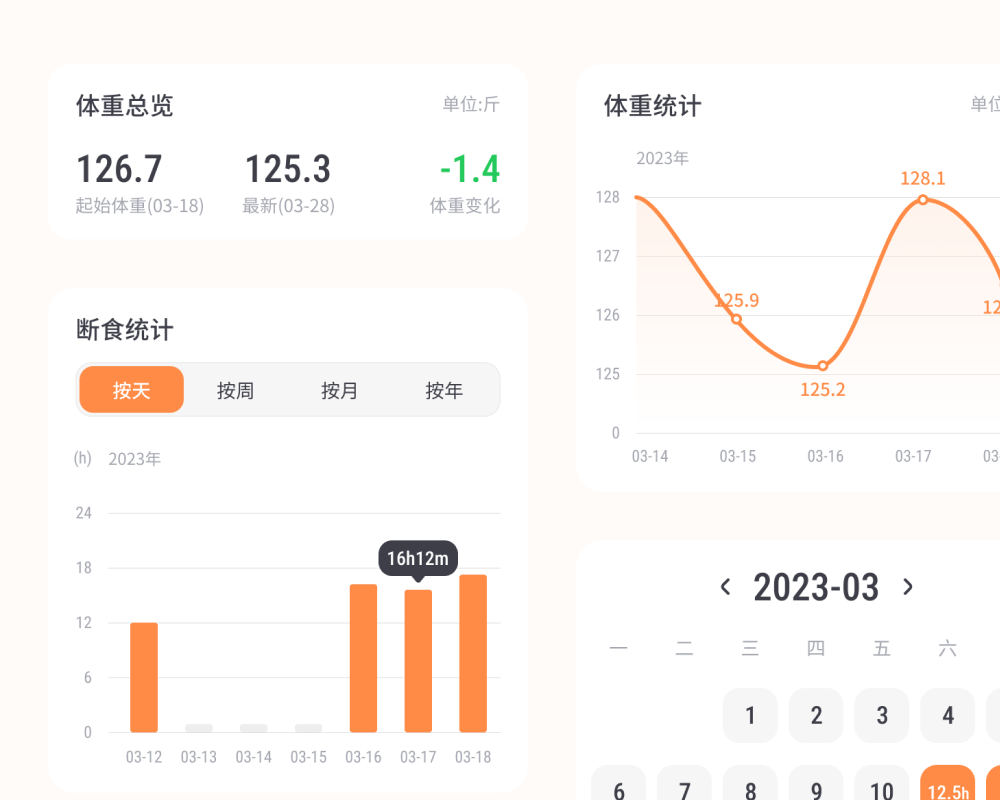Switch to the 按月 monthly tab
This screenshot has width=1000, height=800.
pyautogui.click(x=339, y=390)
